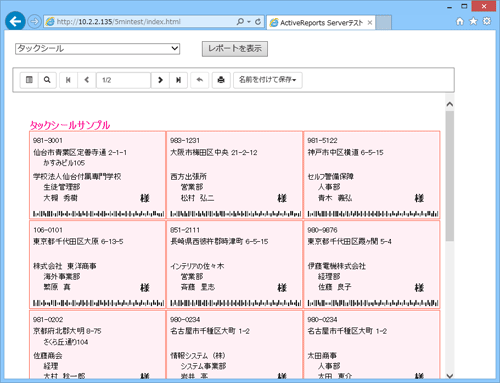Open favorites star icon
This screenshot has height=383, width=500.
click(473, 22)
